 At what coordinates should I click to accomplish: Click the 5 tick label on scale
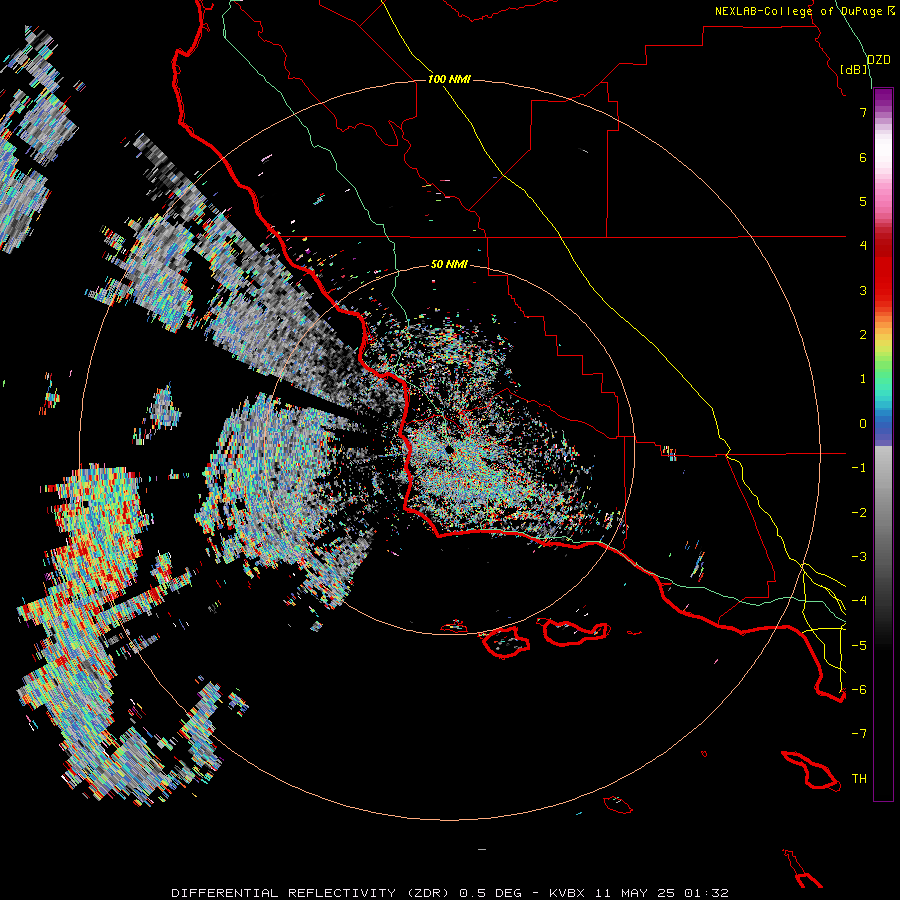tap(863, 201)
